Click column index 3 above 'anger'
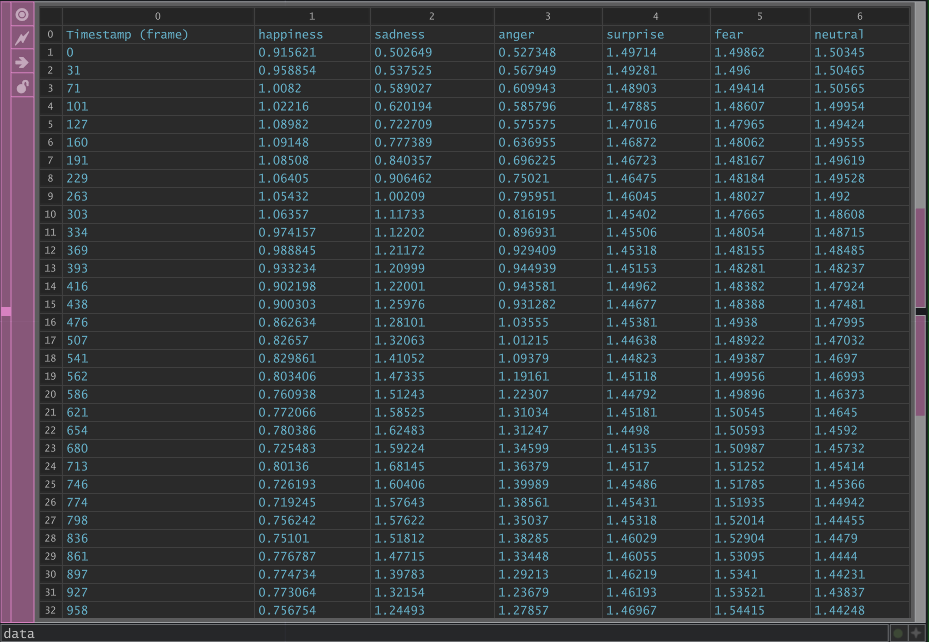Viewport: 929px width, 642px height. (x=548, y=17)
